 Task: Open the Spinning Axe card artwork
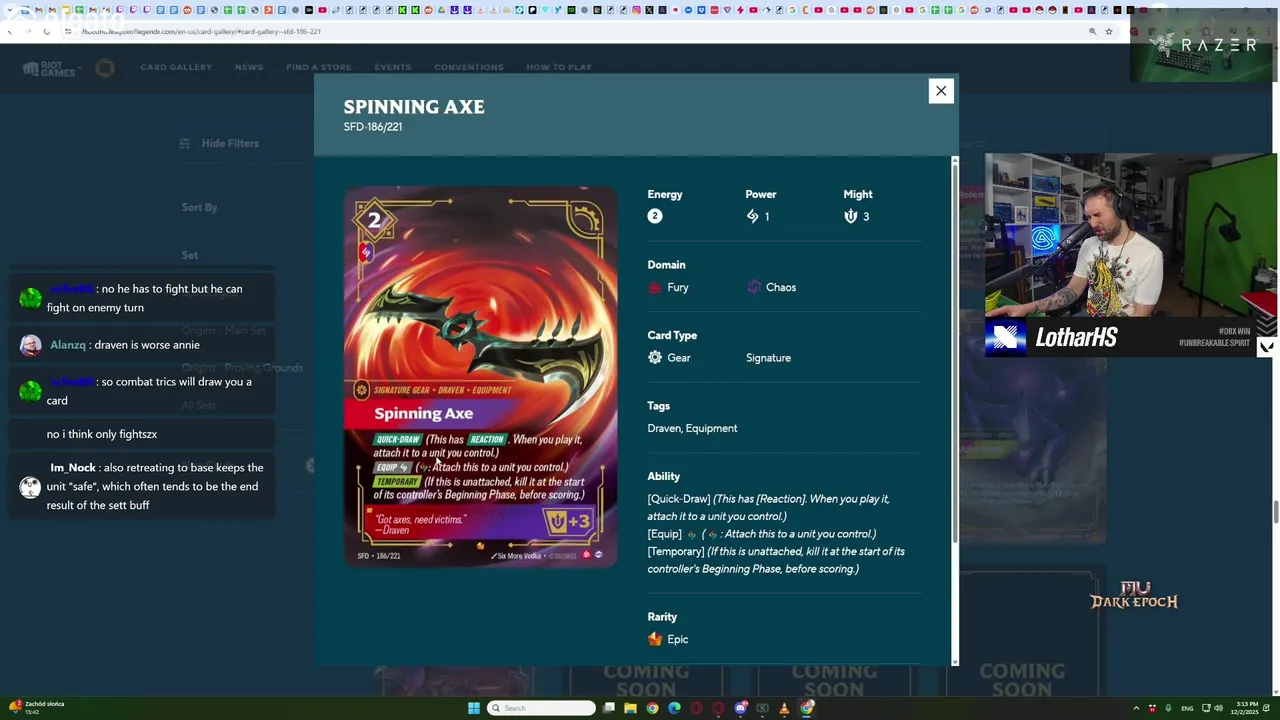pyautogui.click(x=480, y=377)
